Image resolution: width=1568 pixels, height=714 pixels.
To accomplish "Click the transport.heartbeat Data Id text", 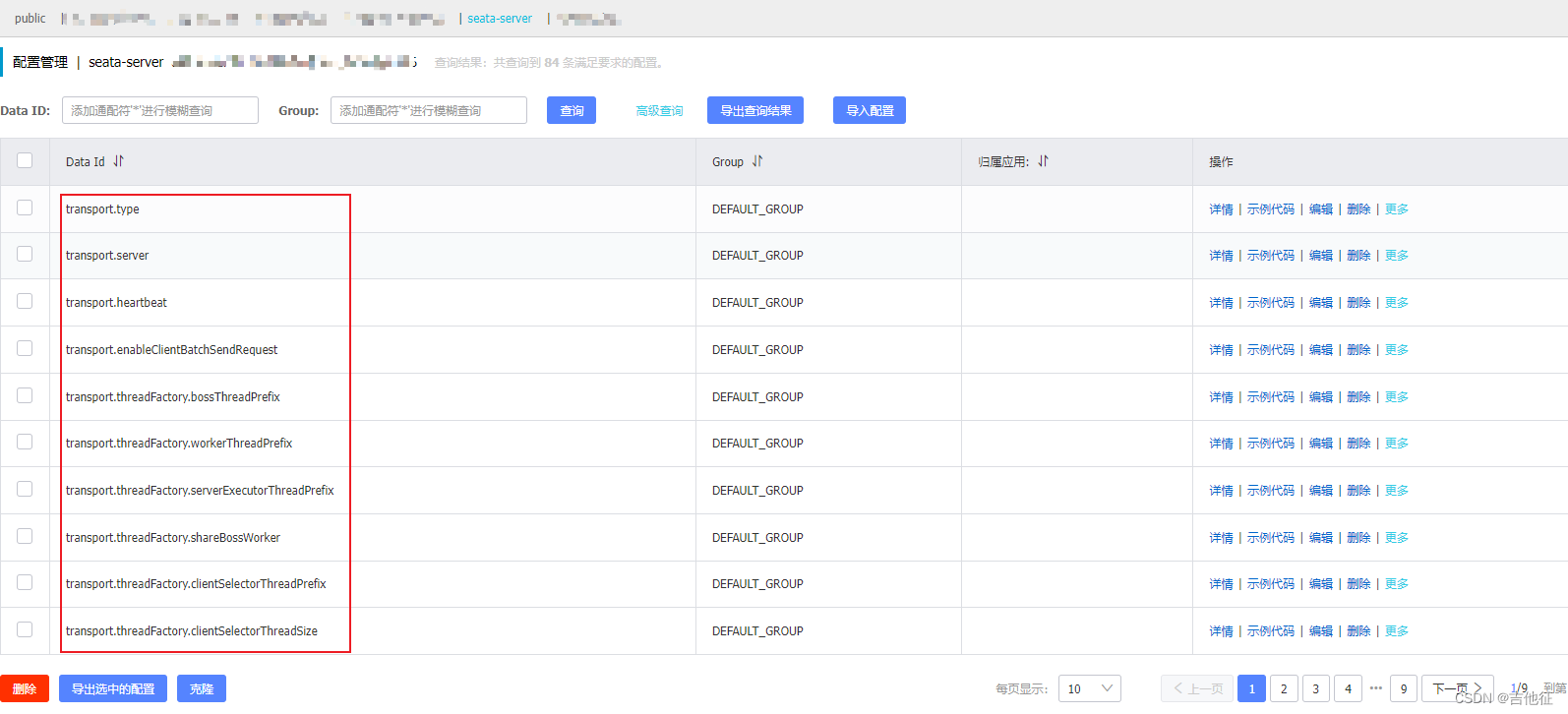I will tap(116, 302).
